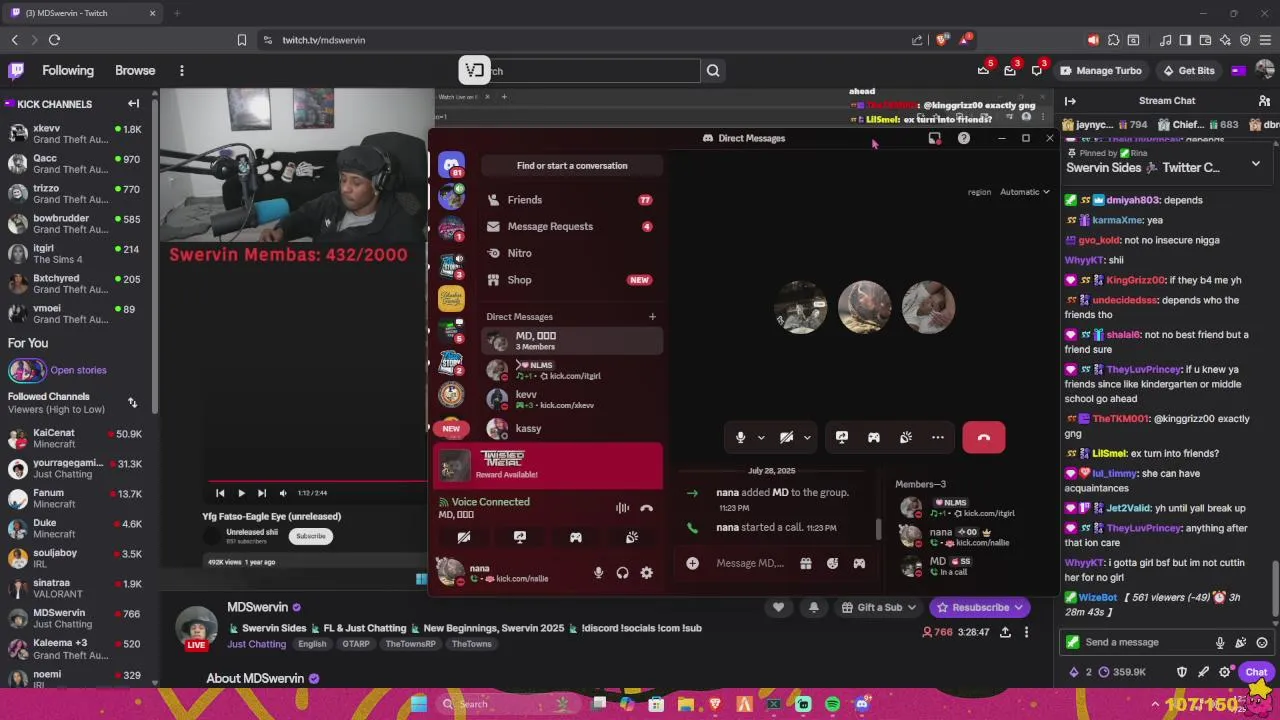The height and width of the screenshot is (720, 1280).
Task: Open region Automatic dropdown
Action: coord(1025,192)
